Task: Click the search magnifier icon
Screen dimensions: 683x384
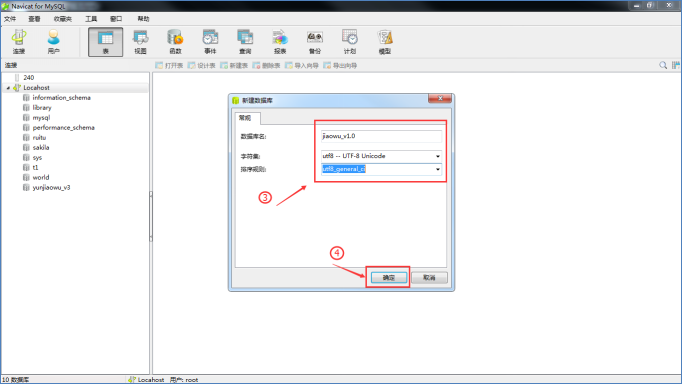Action: (663, 65)
